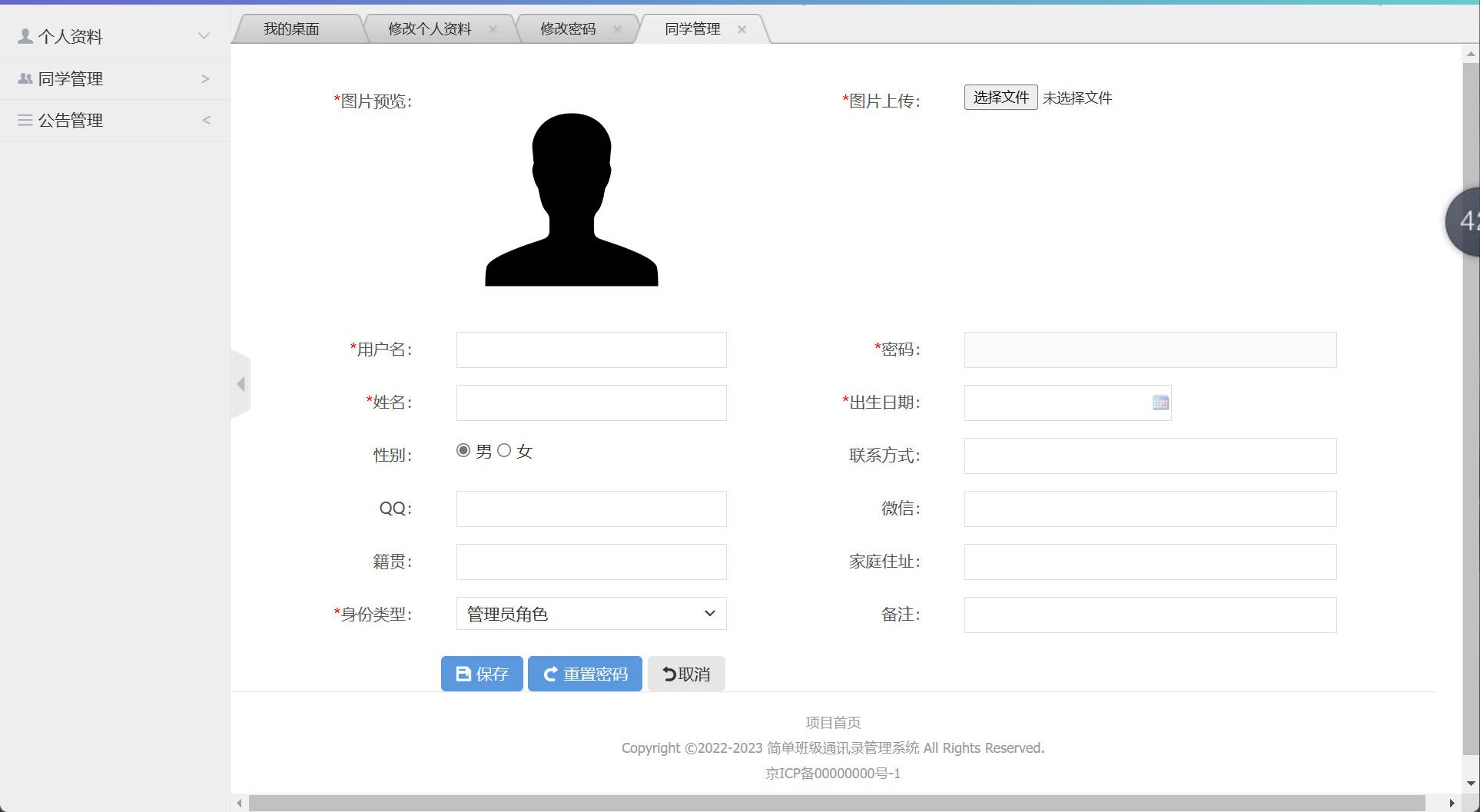Open the 项目首页 link in footer
This screenshot has width=1480, height=812.
[832, 722]
